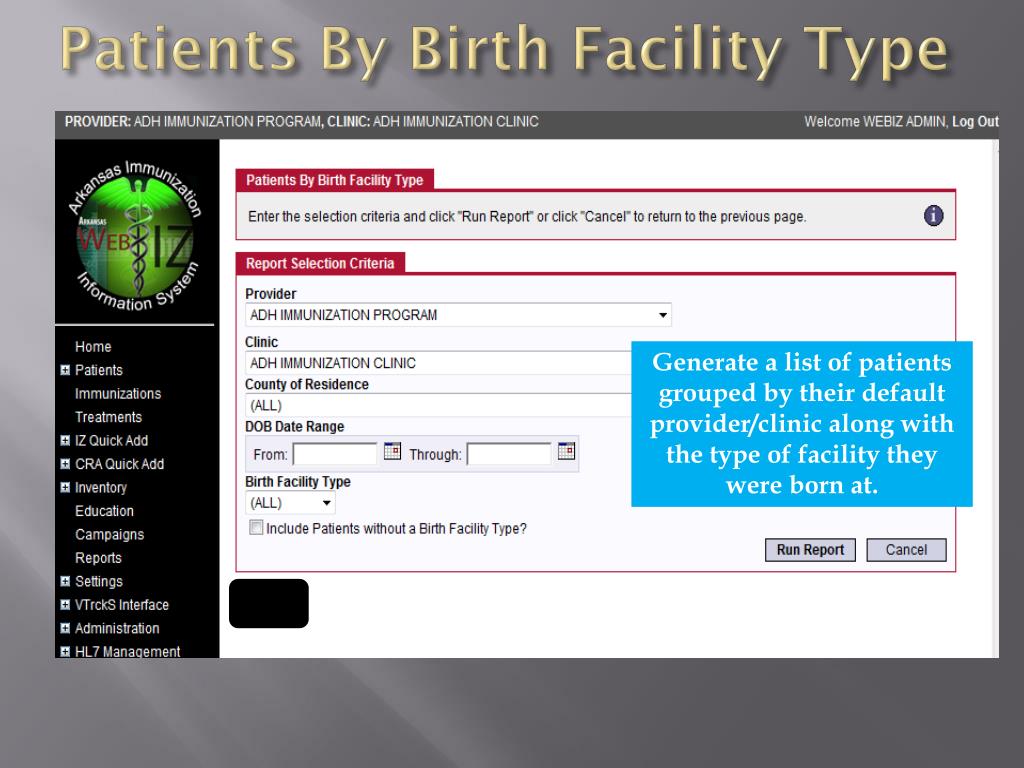Image resolution: width=1024 pixels, height=768 pixels.
Task: Open the From date calendar picker
Action: (x=392, y=451)
